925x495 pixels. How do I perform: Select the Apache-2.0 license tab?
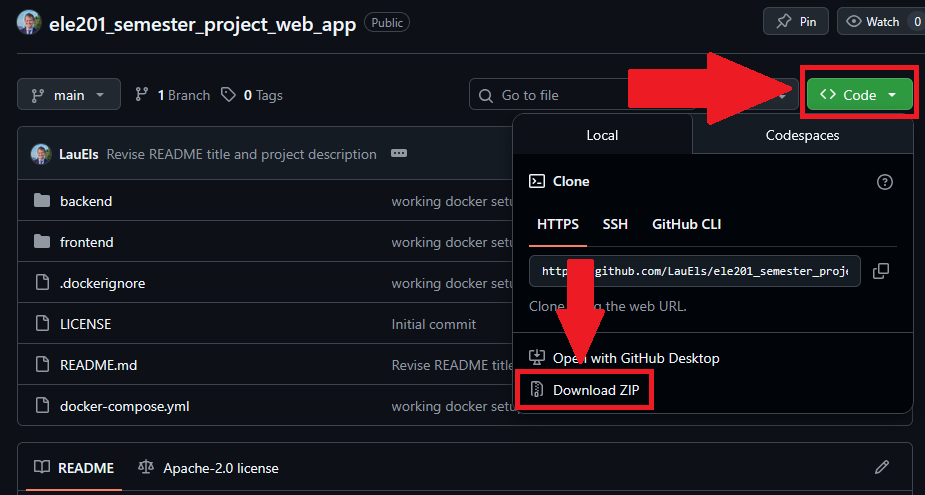[208, 468]
